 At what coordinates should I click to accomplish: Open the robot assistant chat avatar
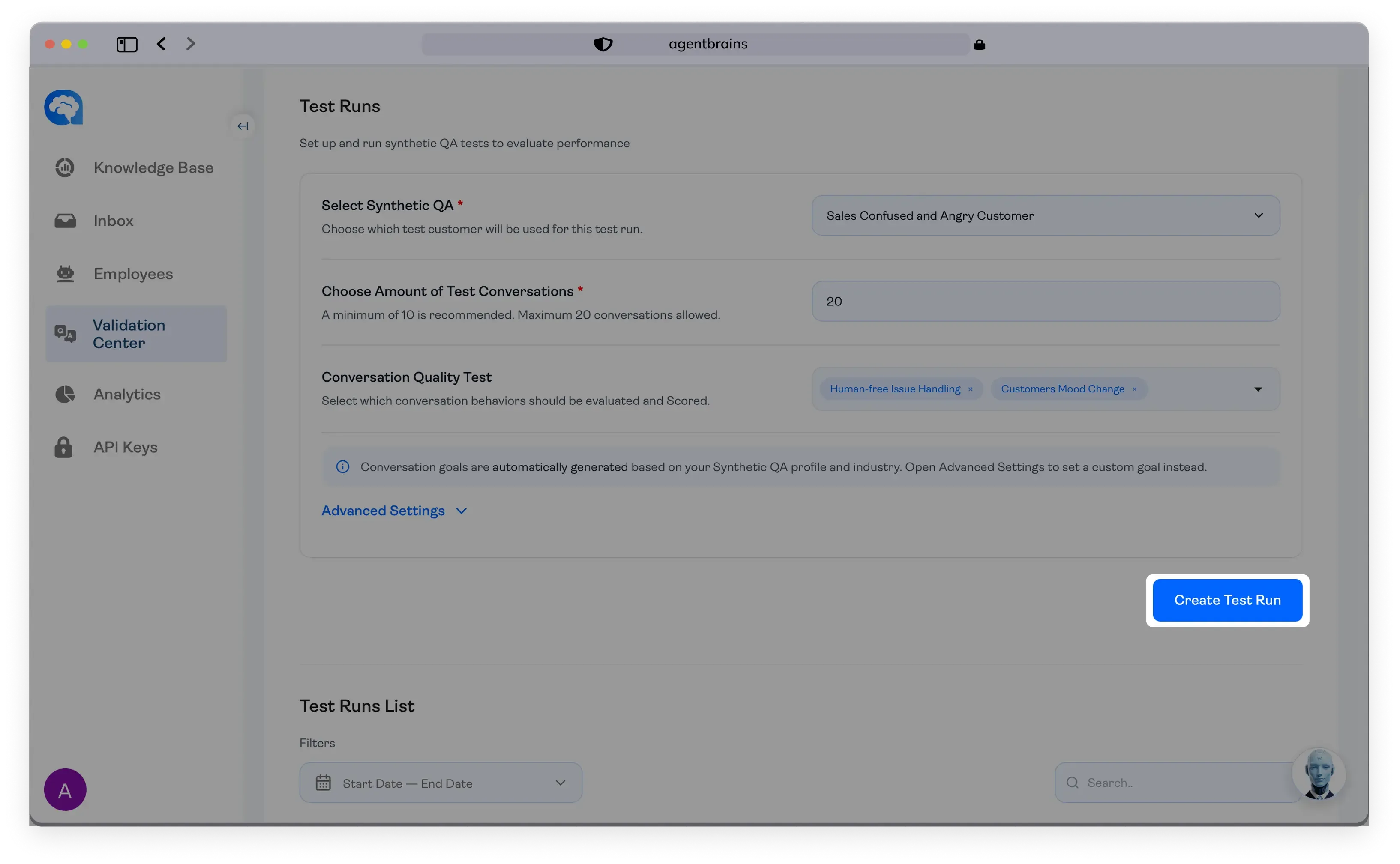pyautogui.click(x=1319, y=774)
